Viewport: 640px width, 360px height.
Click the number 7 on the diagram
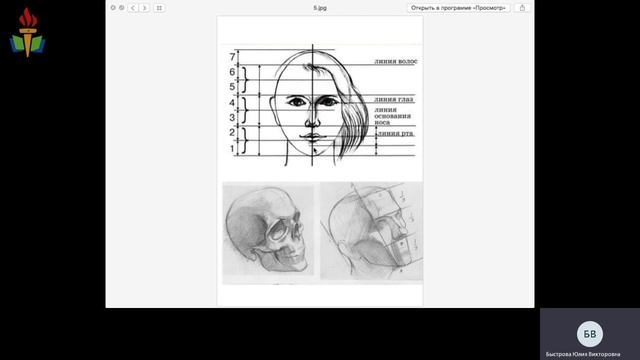(232, 57)
